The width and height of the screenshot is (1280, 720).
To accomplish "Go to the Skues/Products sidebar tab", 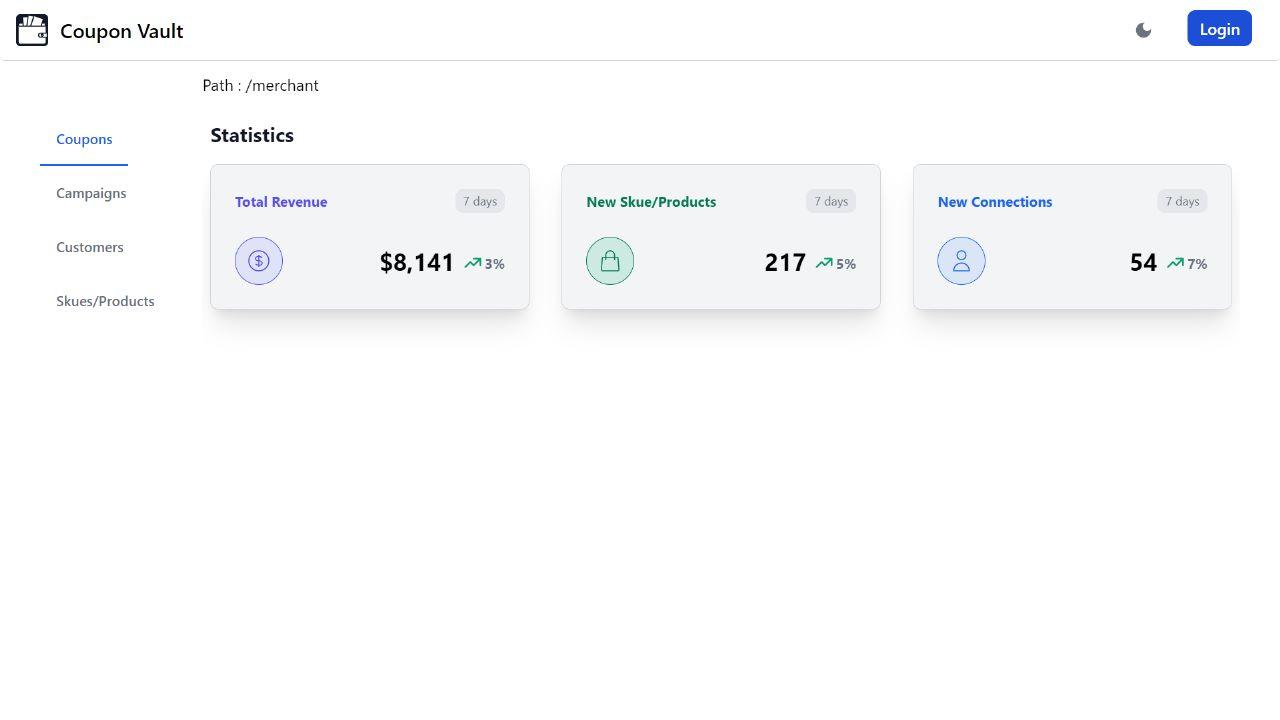I will click(105, 301).
